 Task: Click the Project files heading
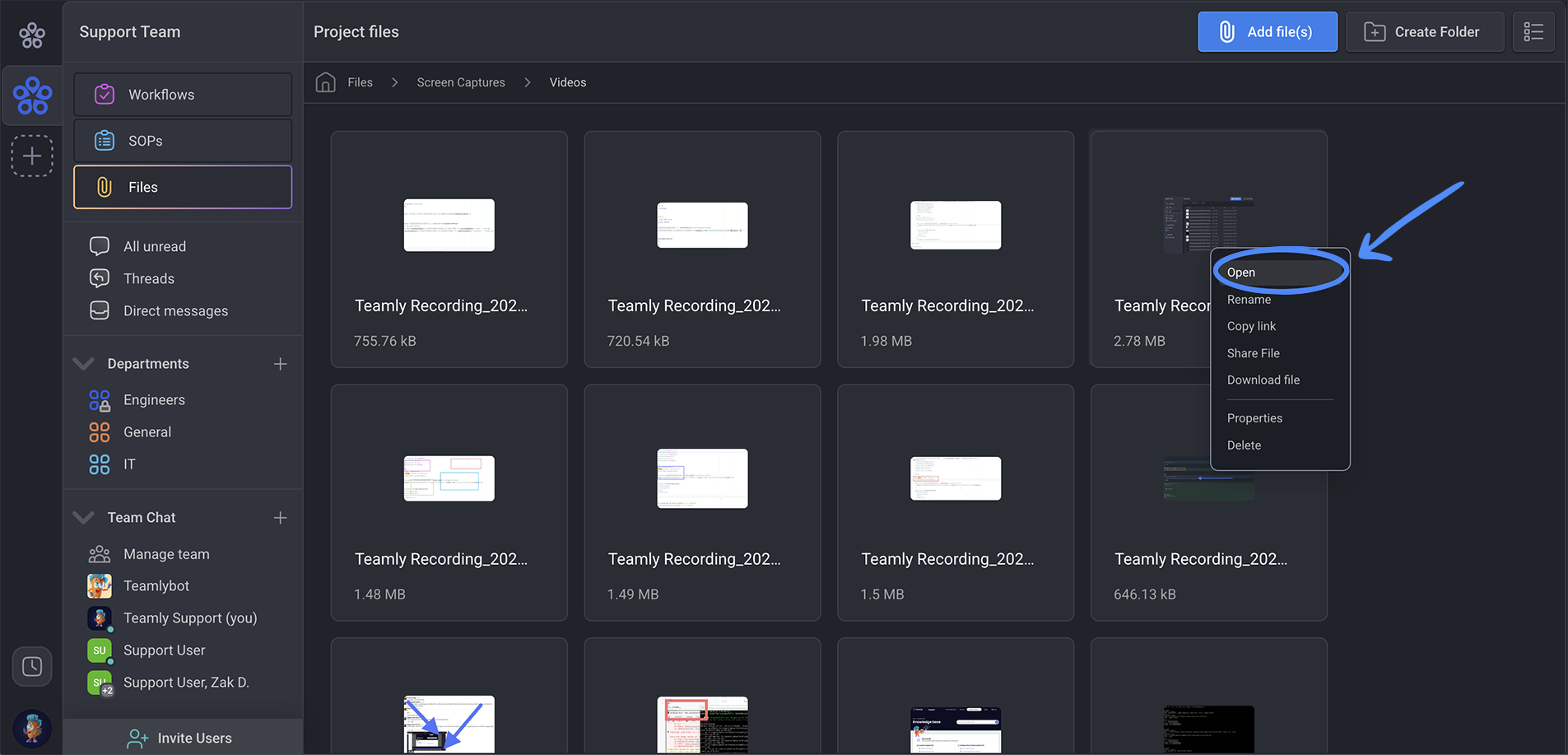[356, 32]
